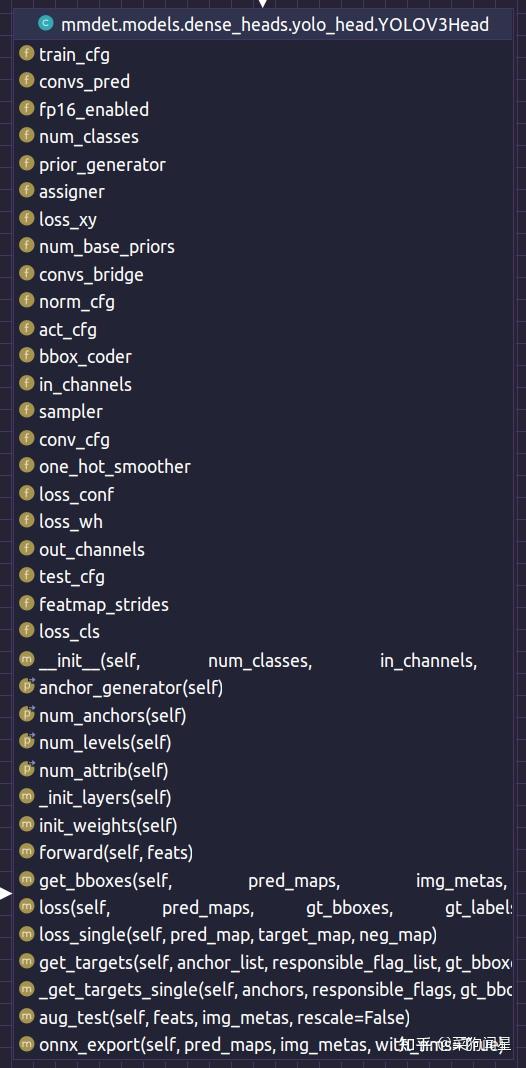
Task: Select the loss_single method entry
Action: 263,934
